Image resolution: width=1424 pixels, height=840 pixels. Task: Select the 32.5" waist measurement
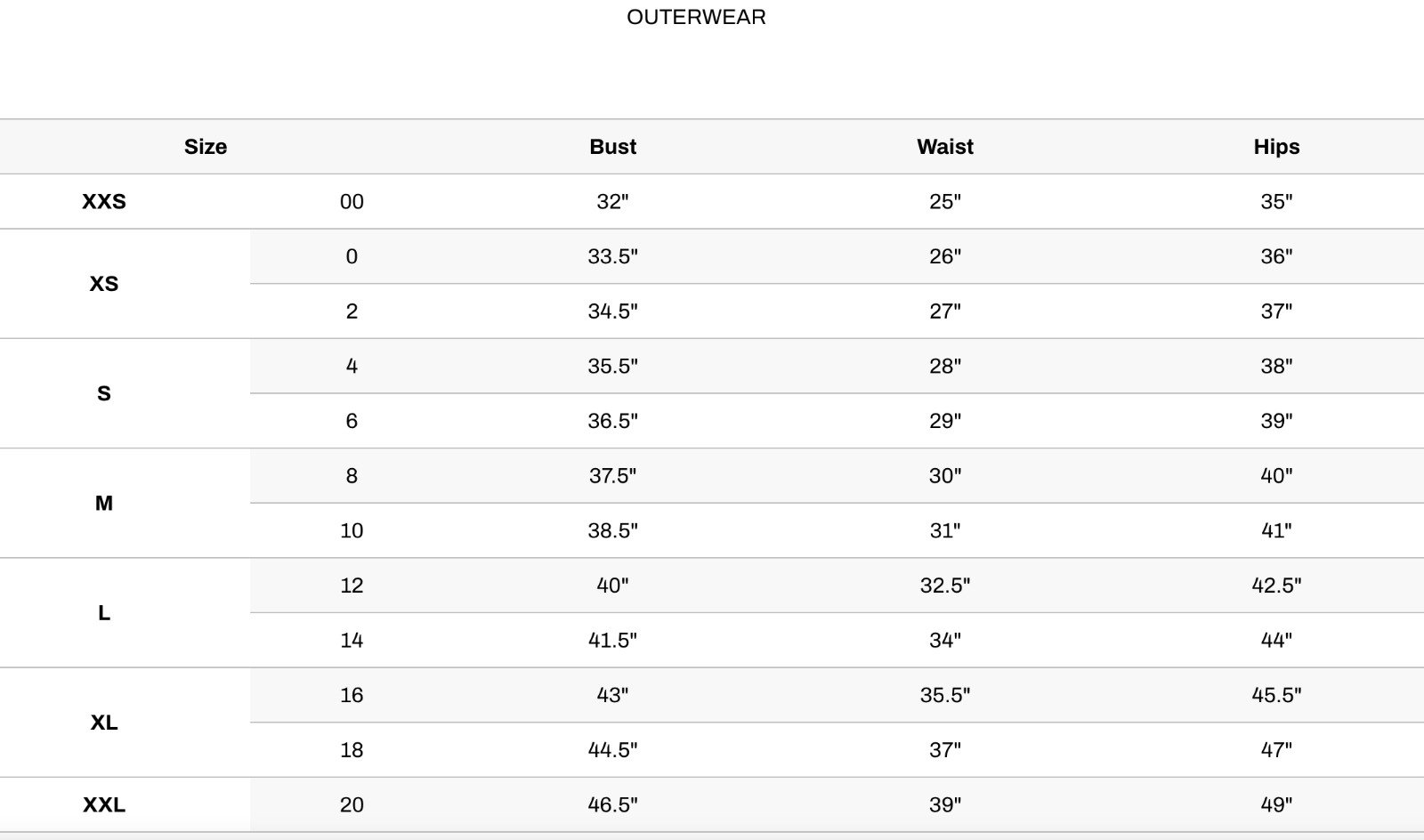(945, 586)
